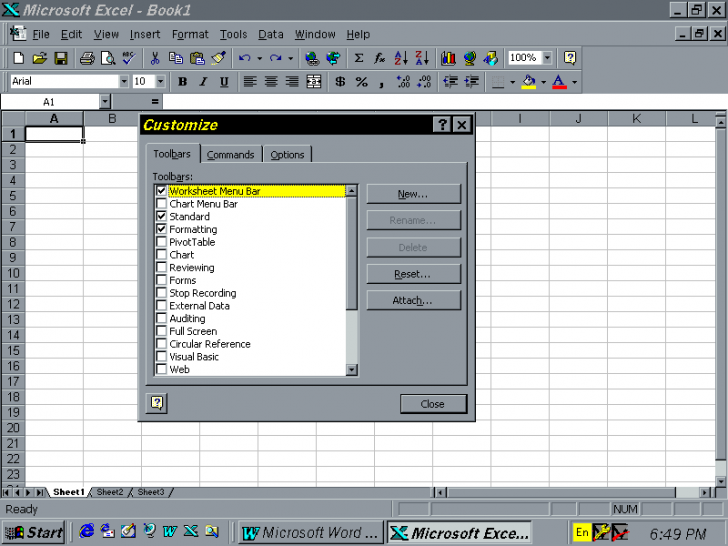Open the Font Color dropdown arrow

click(574, 82)
